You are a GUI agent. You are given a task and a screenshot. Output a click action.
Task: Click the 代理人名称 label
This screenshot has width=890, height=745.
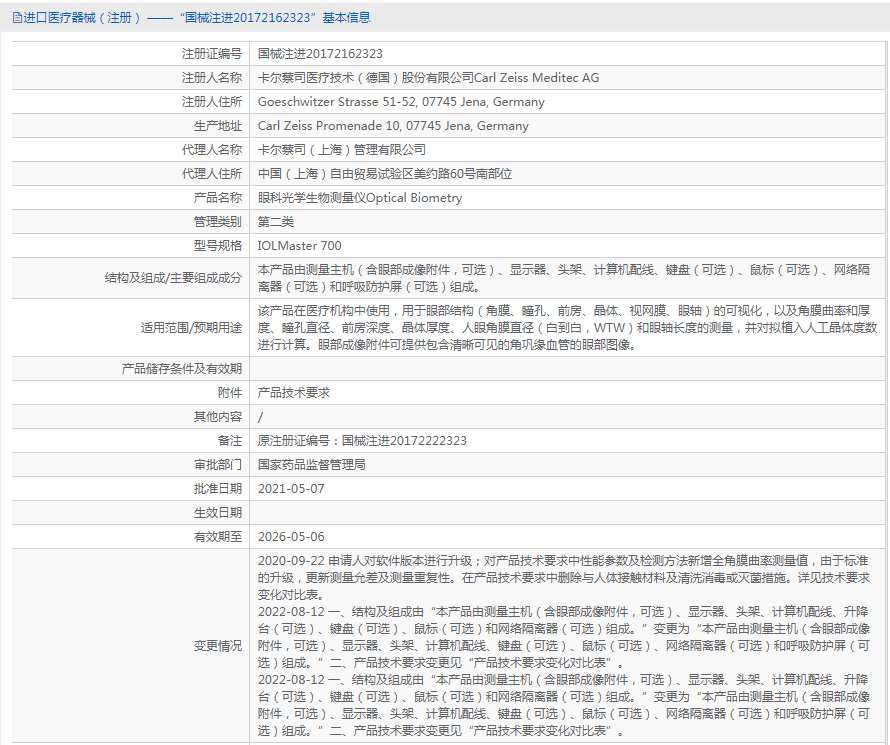point(211,150)
